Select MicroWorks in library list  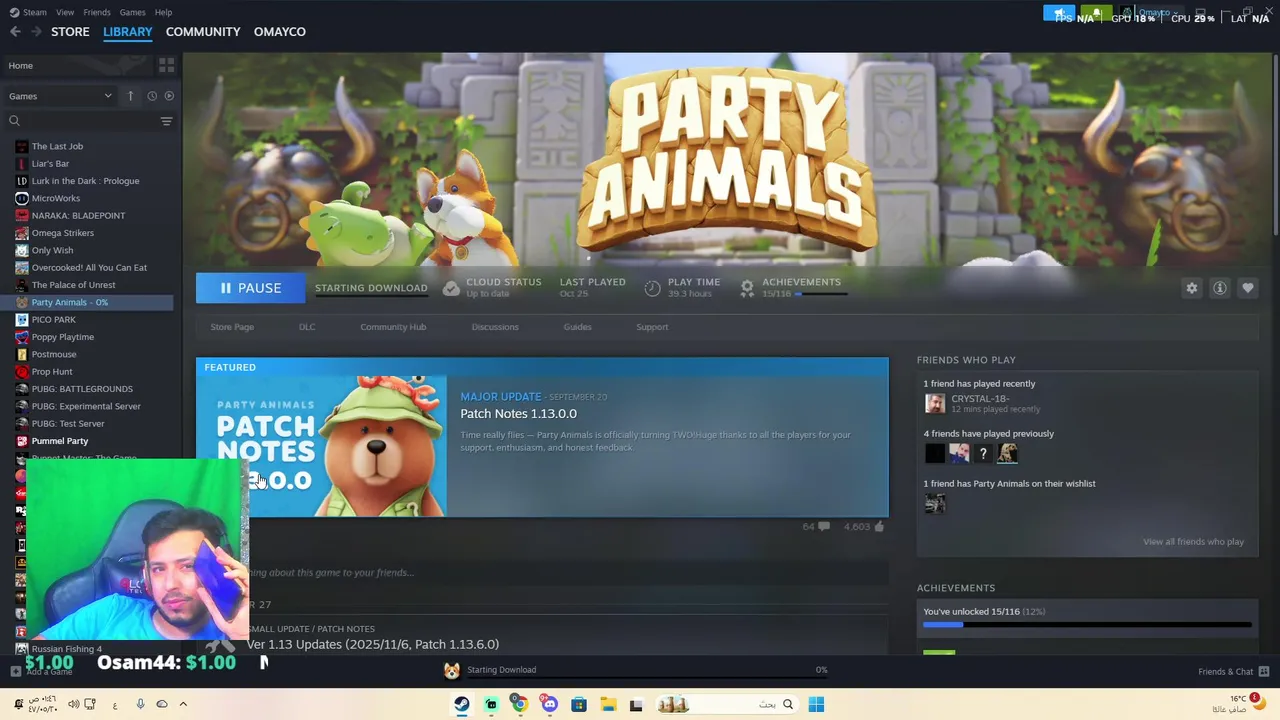tap(55, 198)
